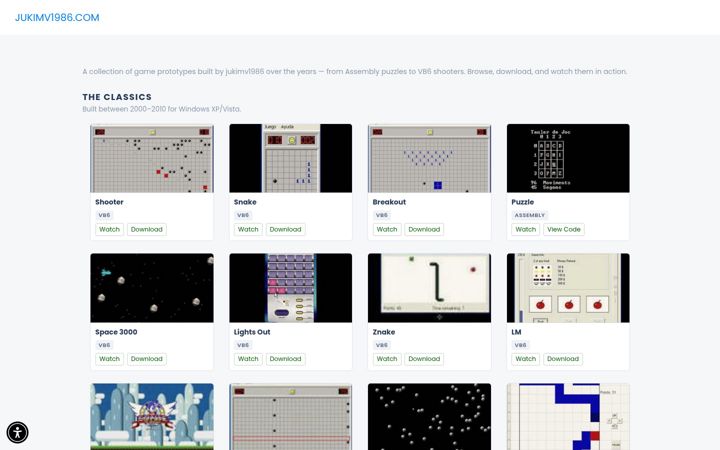Download the Breakout game
This screenshot has height=450, width=720.
coord(424,229)
